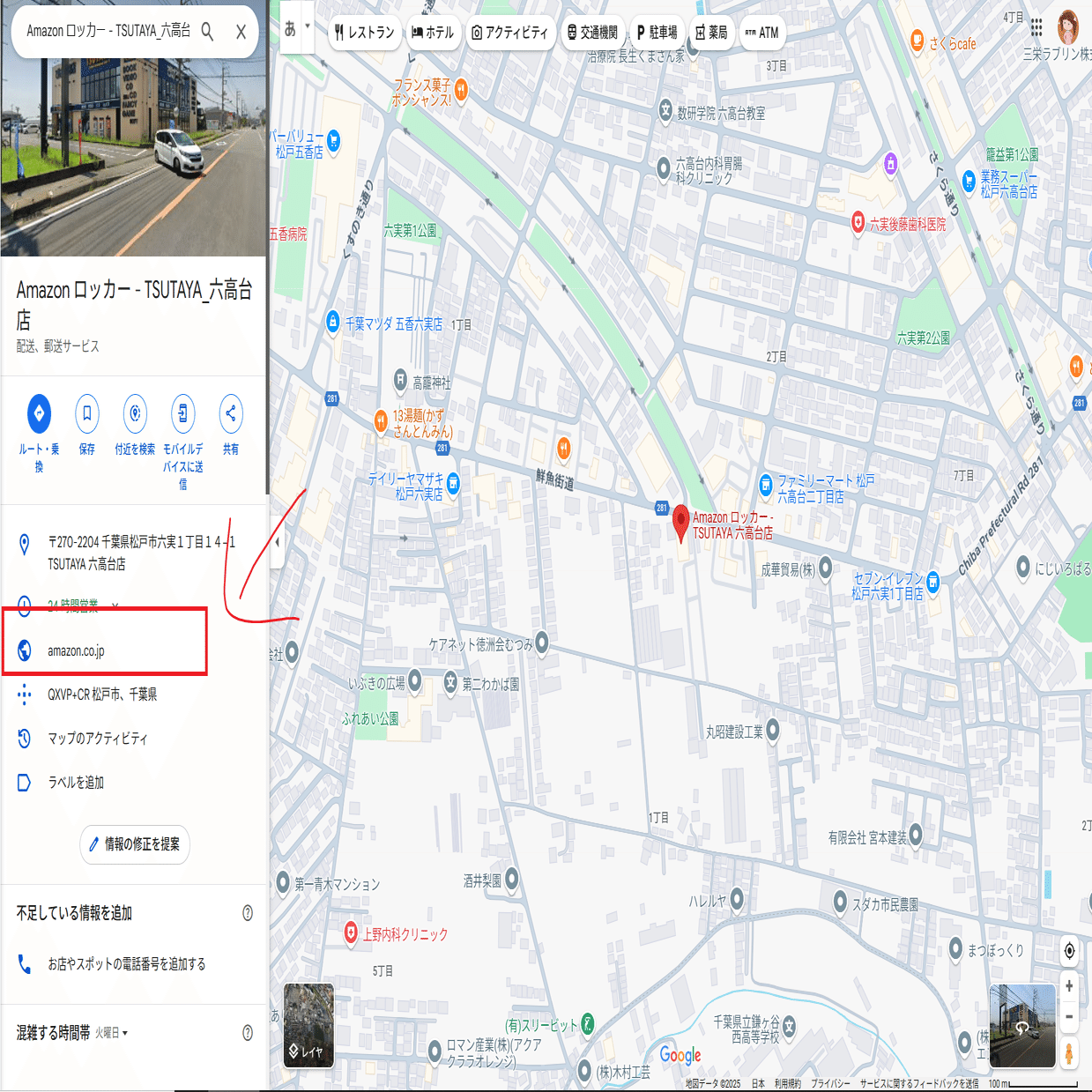
Task: Click the さくらcafe marker
Action: point(917,41)
